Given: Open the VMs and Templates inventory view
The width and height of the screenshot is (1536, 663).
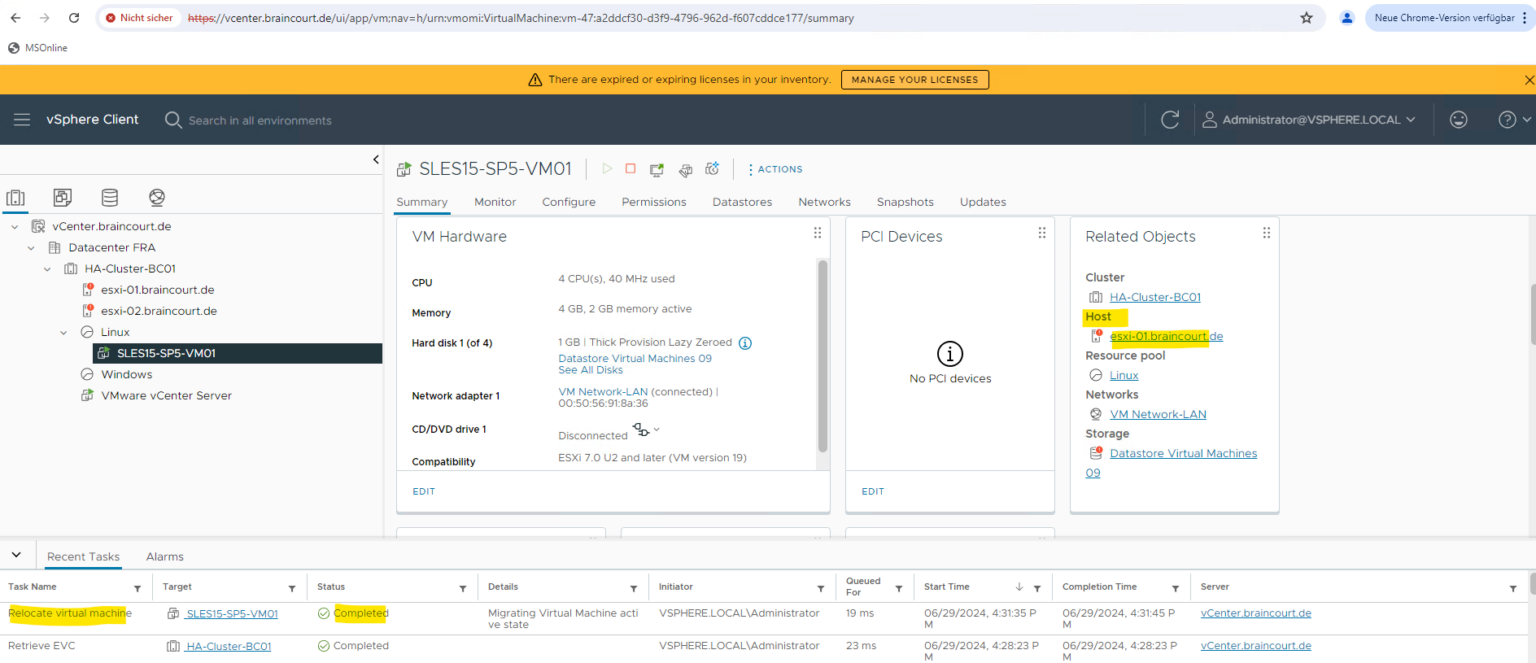Looking at the screenshot, I should pyautogui.click(x=62, y=198).
